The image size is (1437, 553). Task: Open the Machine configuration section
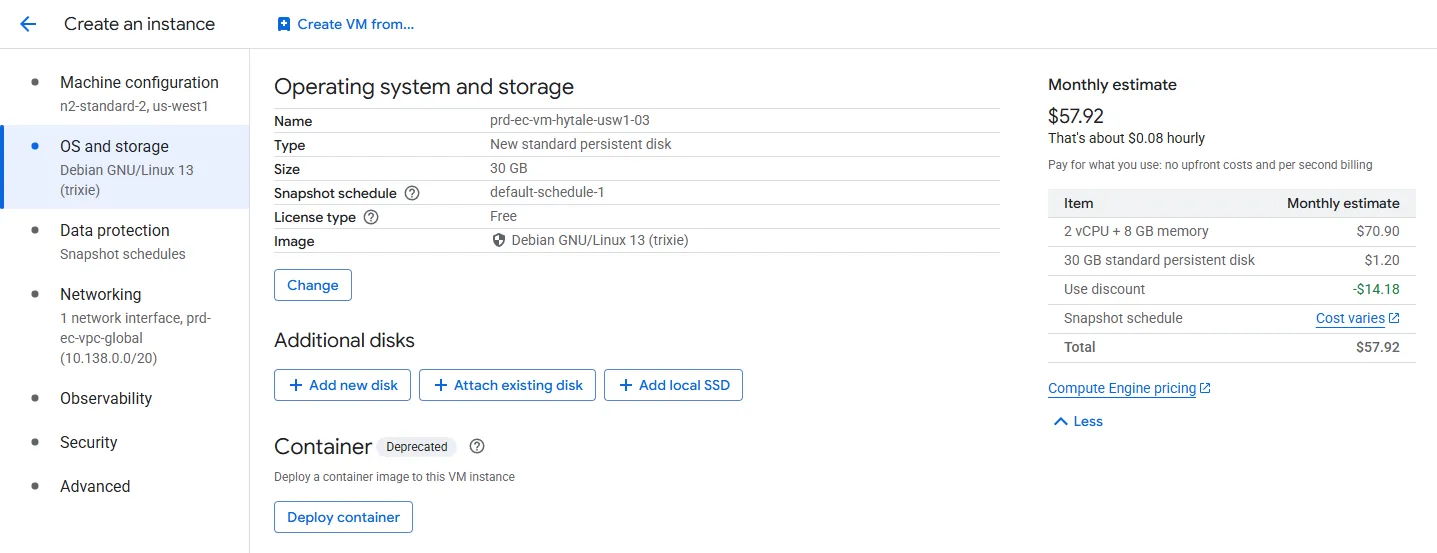[125, 93]
